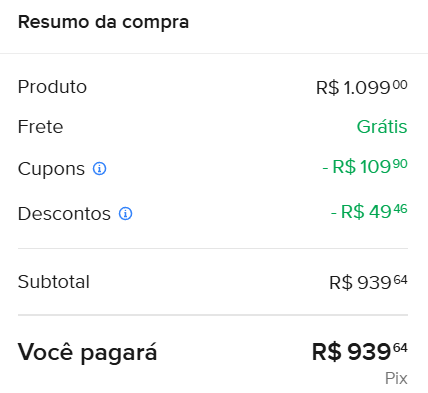This screenshot has width=428, height=393.
Task: Click the Você pagará label
Action: tap(87, 353)
